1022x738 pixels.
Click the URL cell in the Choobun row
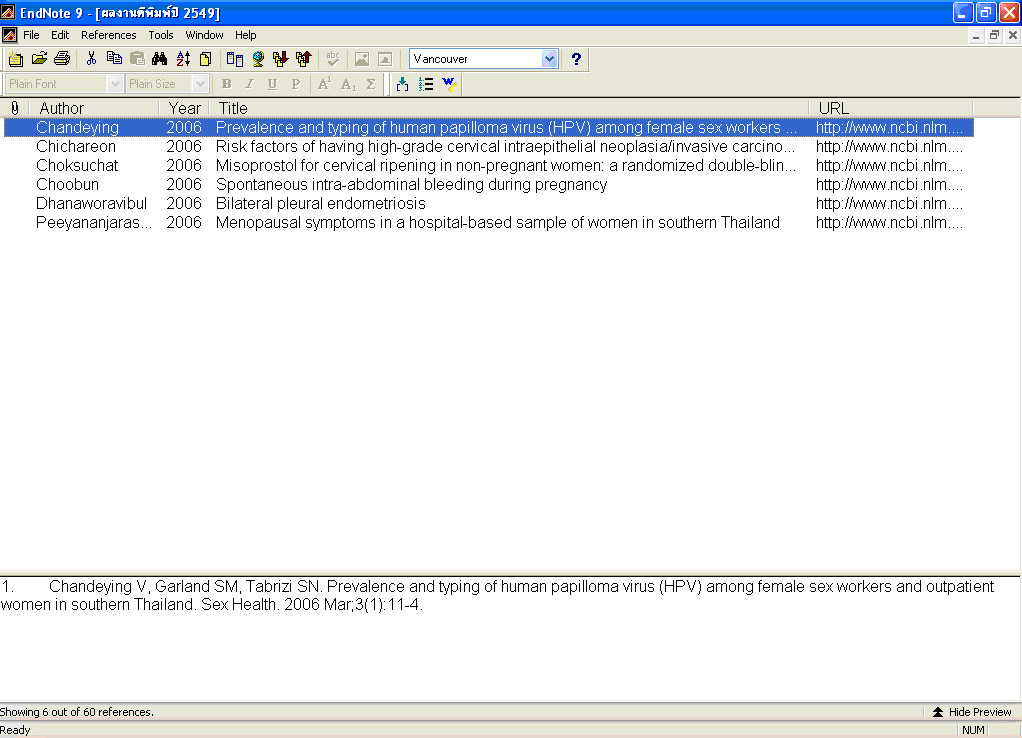click(889, 184)
